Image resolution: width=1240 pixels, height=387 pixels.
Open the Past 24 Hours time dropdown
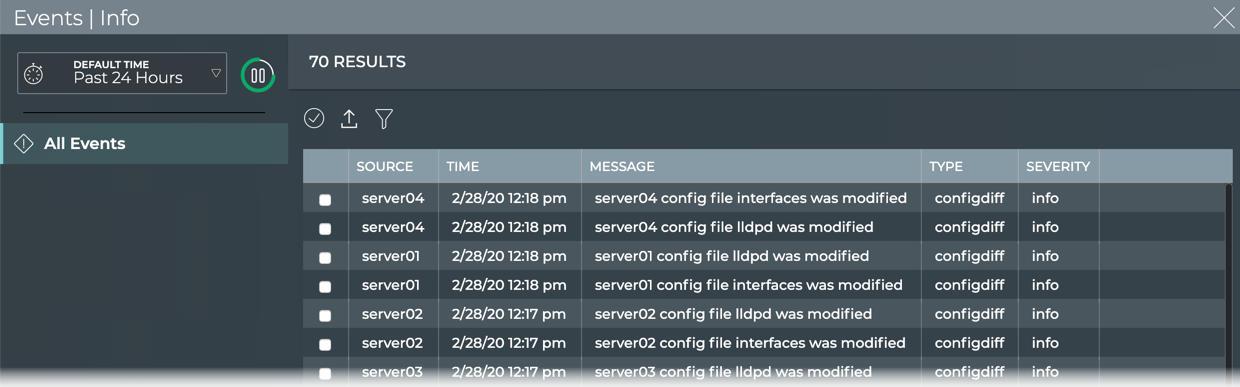[122, 73]
